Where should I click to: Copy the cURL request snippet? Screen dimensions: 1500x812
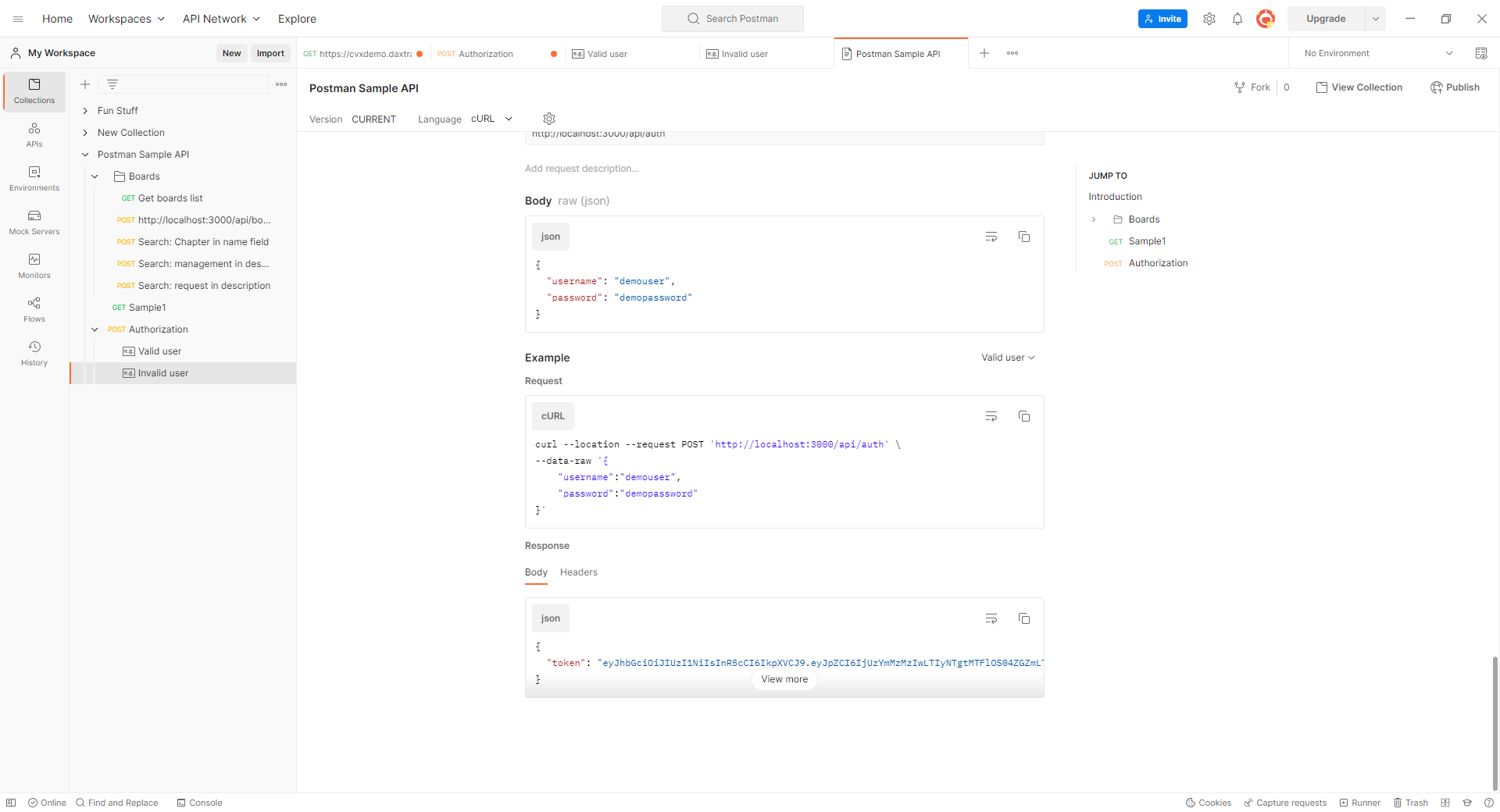(x=1024, y=416)
